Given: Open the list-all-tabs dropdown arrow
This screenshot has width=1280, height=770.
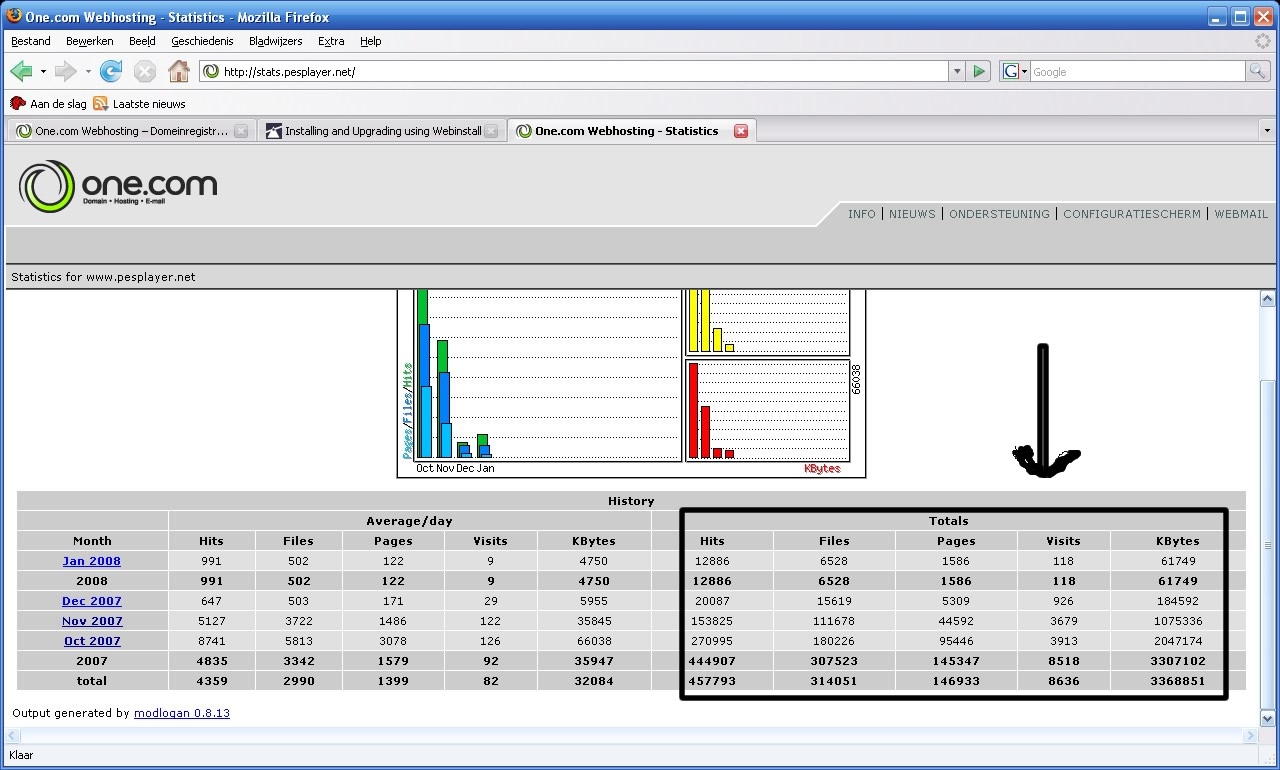Looking at the screenshot, I should 1267,131.
